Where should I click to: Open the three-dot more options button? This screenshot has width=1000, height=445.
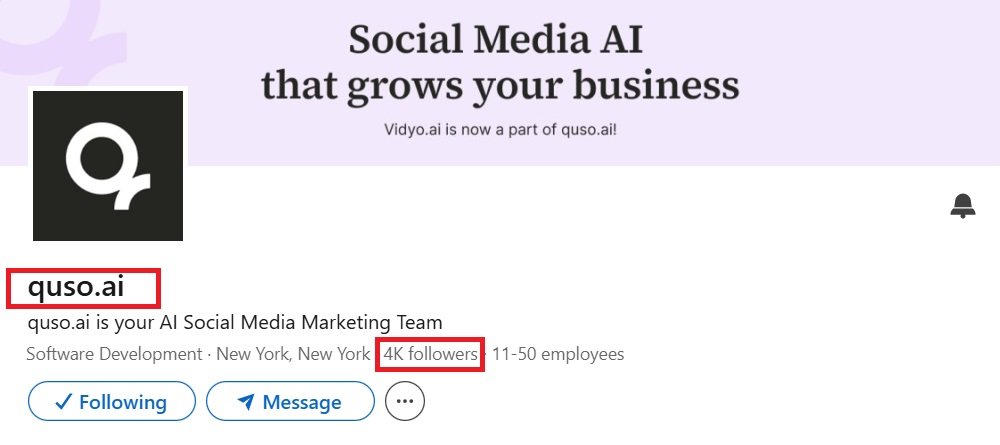tap(405, 401)
